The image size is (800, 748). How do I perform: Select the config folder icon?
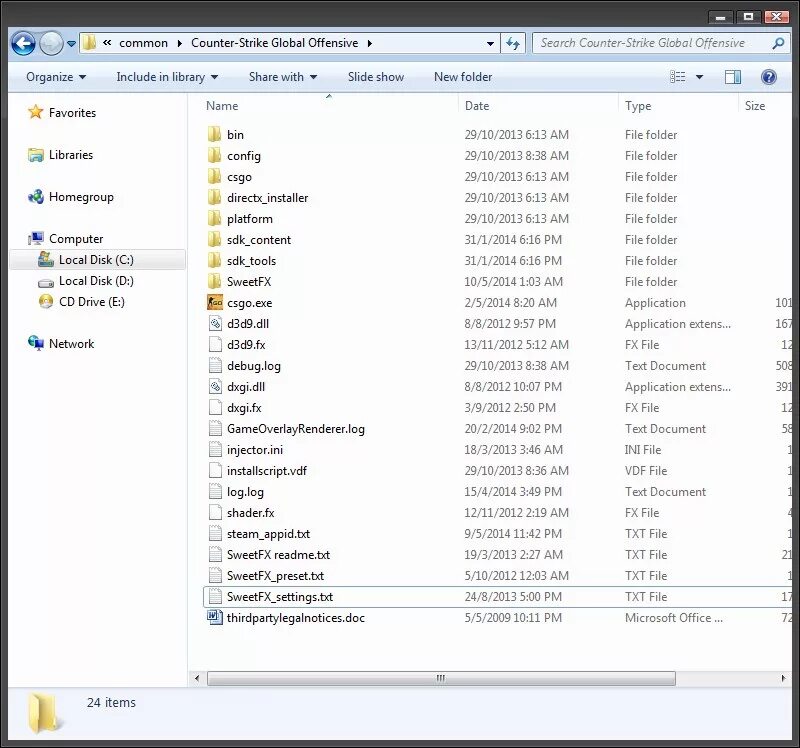(214, 156)
